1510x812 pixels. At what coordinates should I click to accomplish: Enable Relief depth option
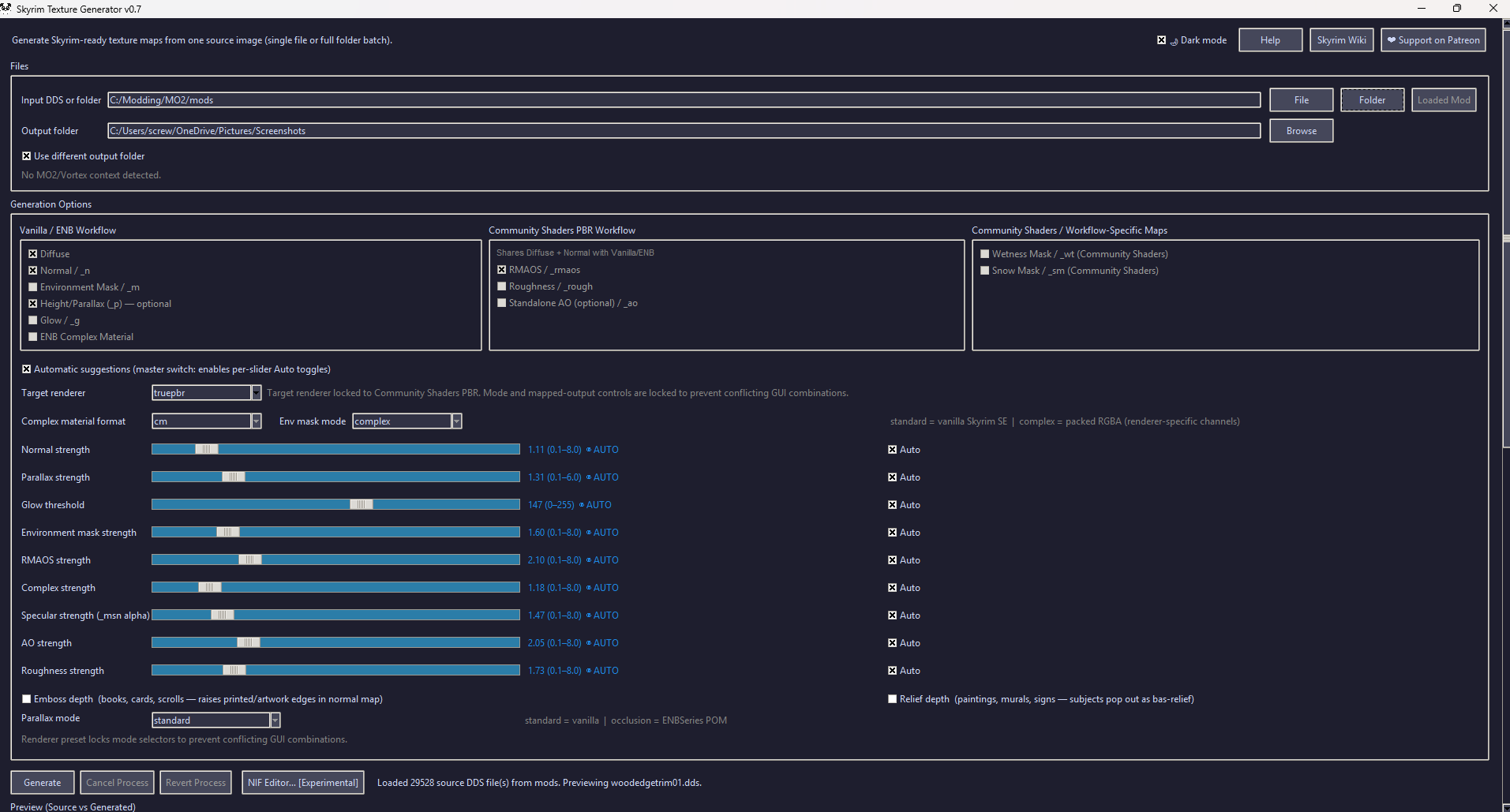892,699
